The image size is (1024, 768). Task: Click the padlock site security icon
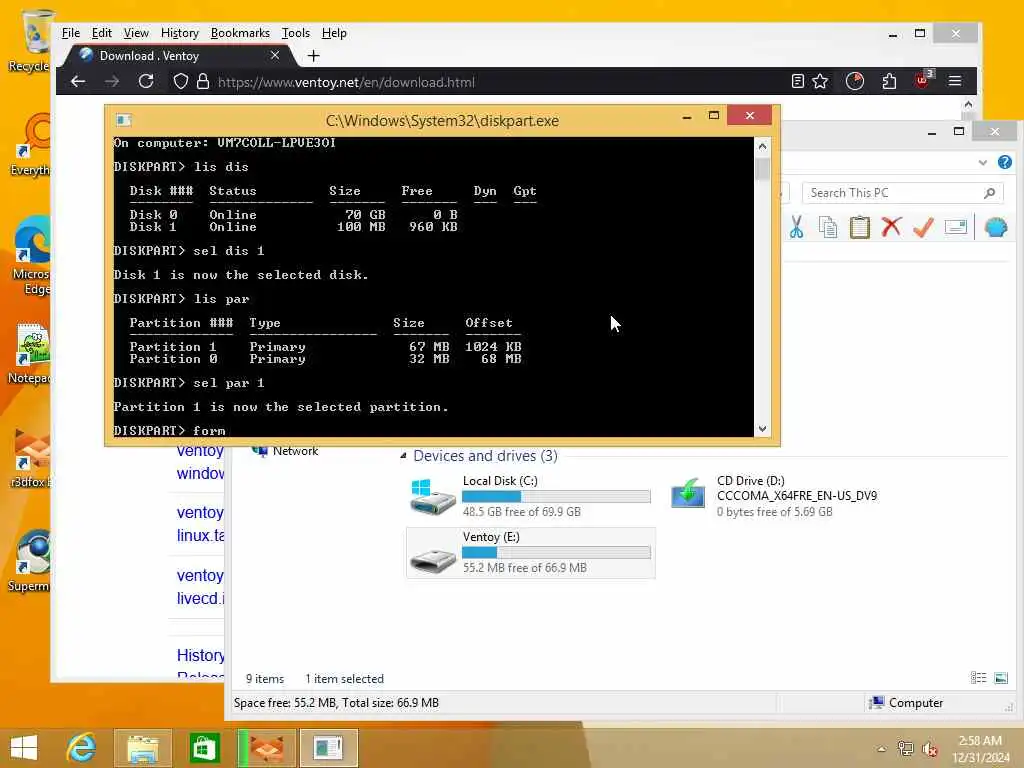203,82
